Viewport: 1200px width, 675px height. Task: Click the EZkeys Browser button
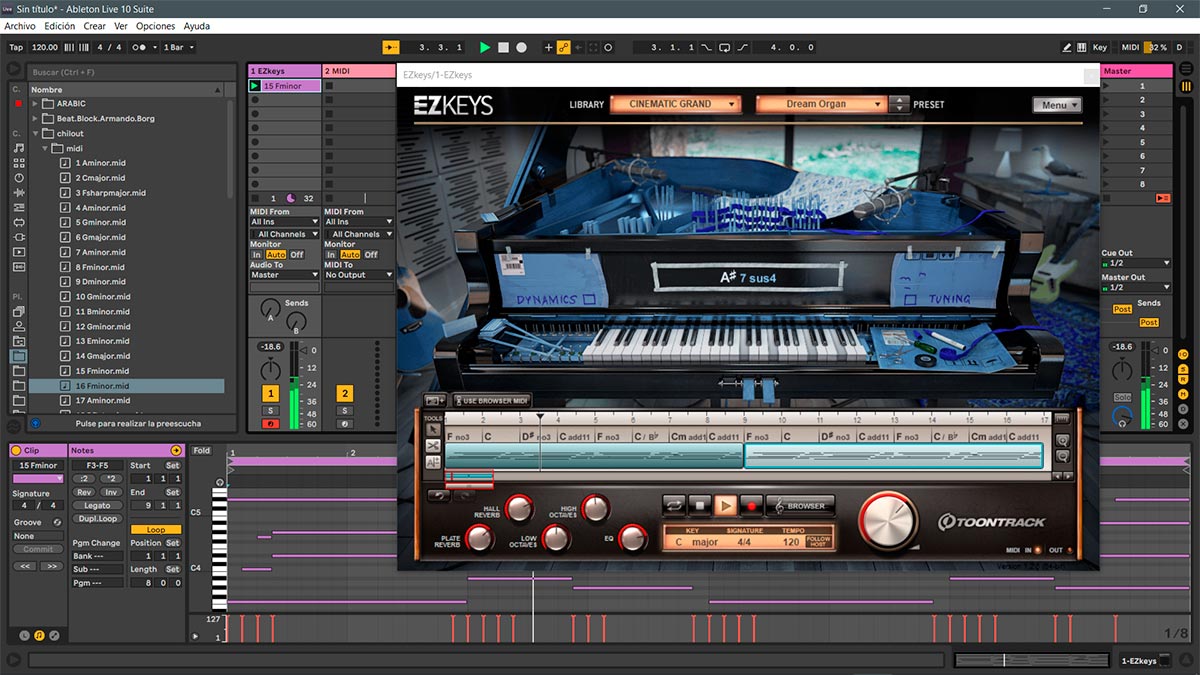tap(801, 506)
